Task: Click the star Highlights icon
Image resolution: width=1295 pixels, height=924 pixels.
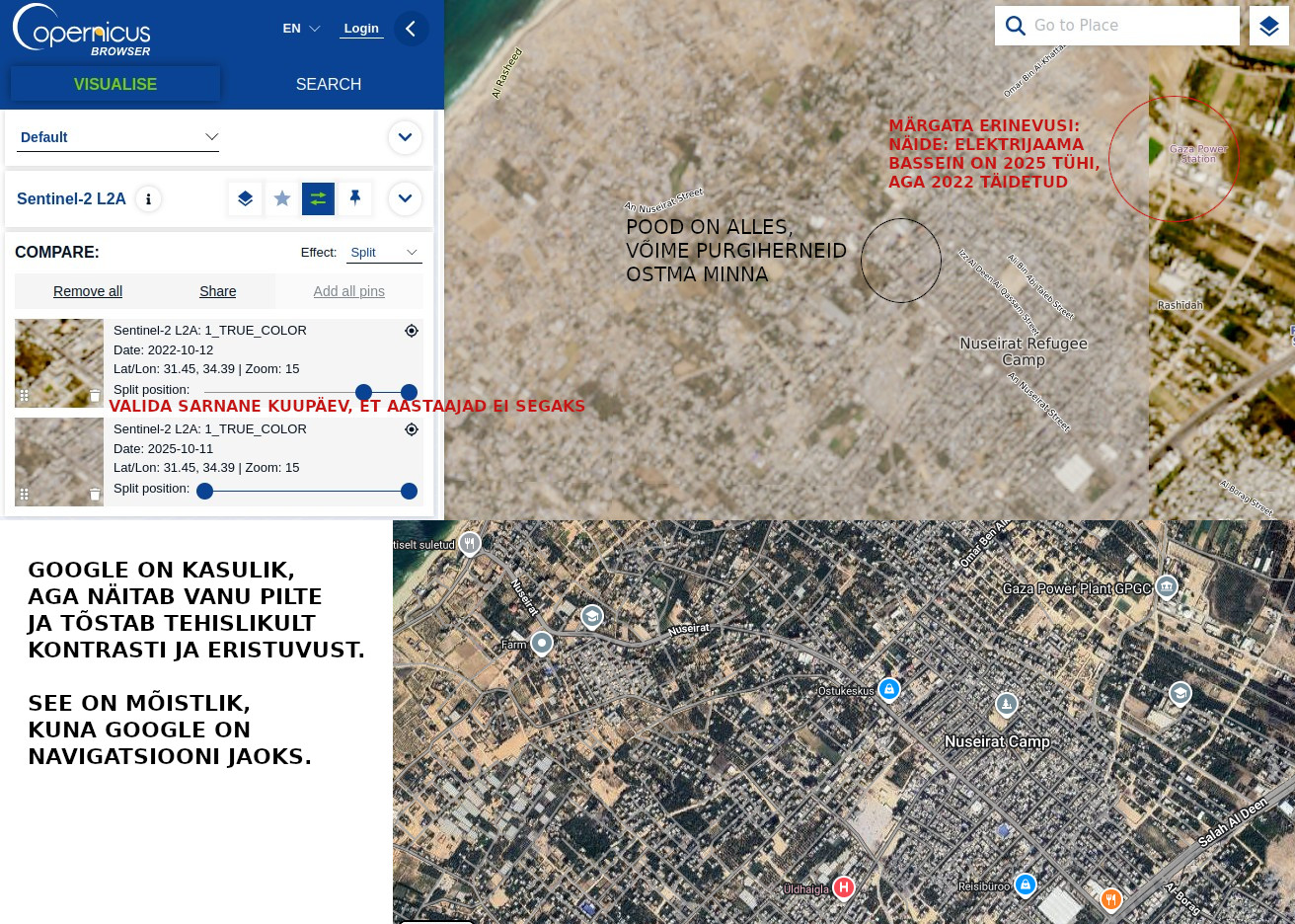Action: point(282,199)
